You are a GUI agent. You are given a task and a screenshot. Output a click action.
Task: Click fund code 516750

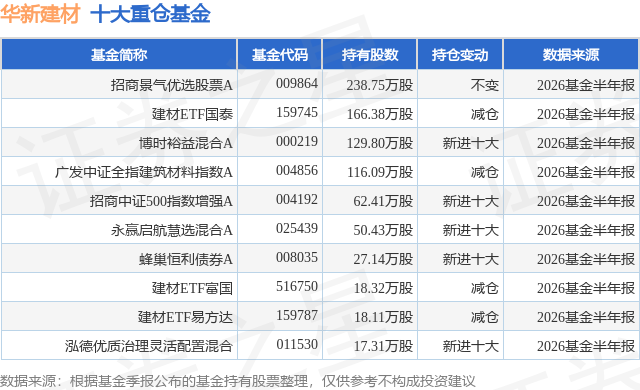pos(297,286)
